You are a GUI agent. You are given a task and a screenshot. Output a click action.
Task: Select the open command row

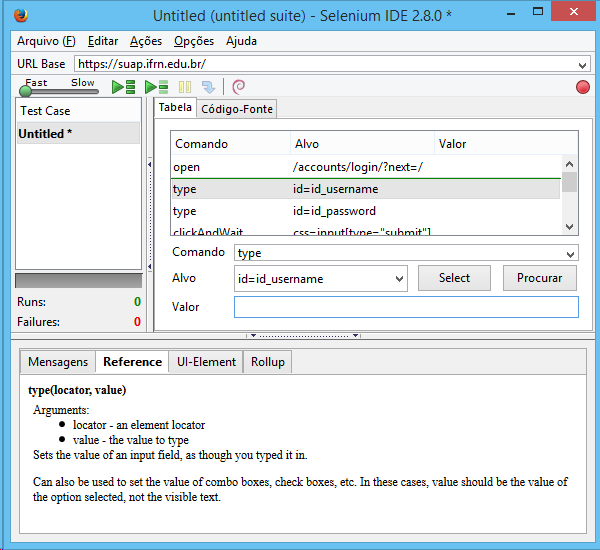pyautogui.click(x=365, y=167)
